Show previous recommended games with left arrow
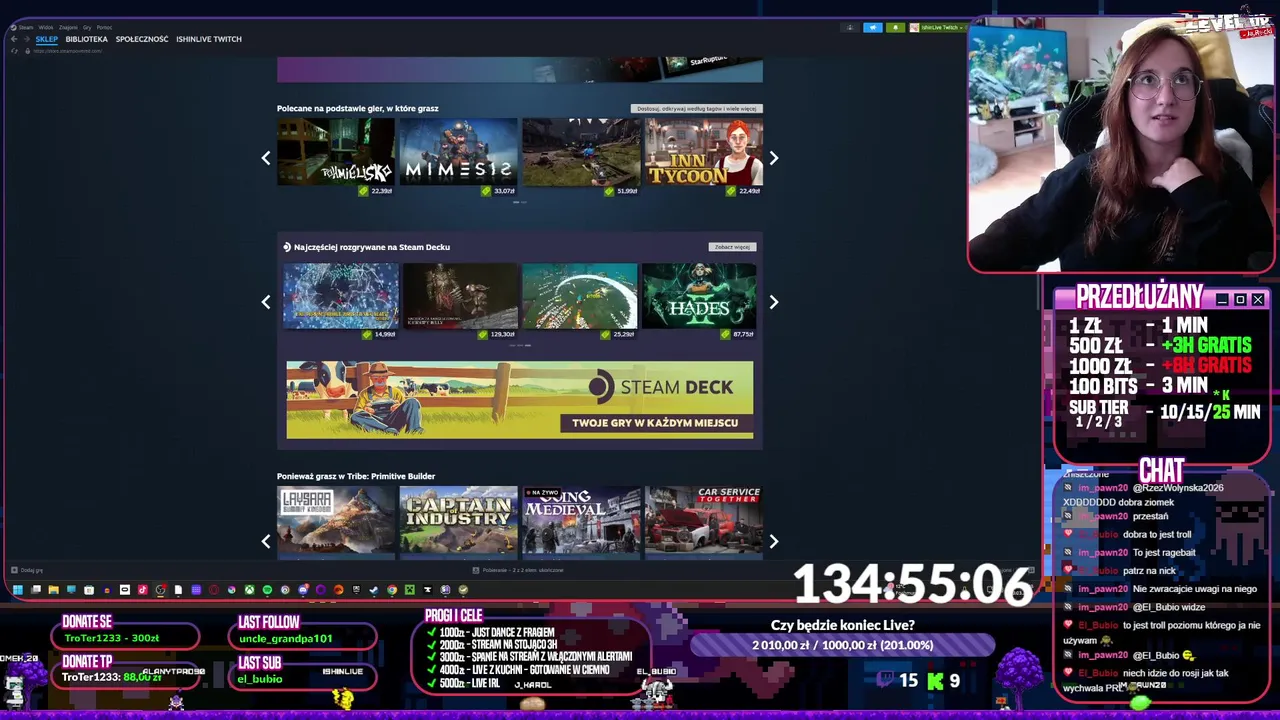Viewport: 1280px width, 720px height. pos(266,158)
